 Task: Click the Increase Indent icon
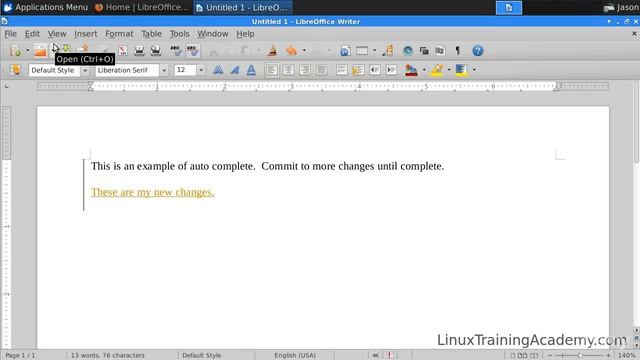[391, 70]
